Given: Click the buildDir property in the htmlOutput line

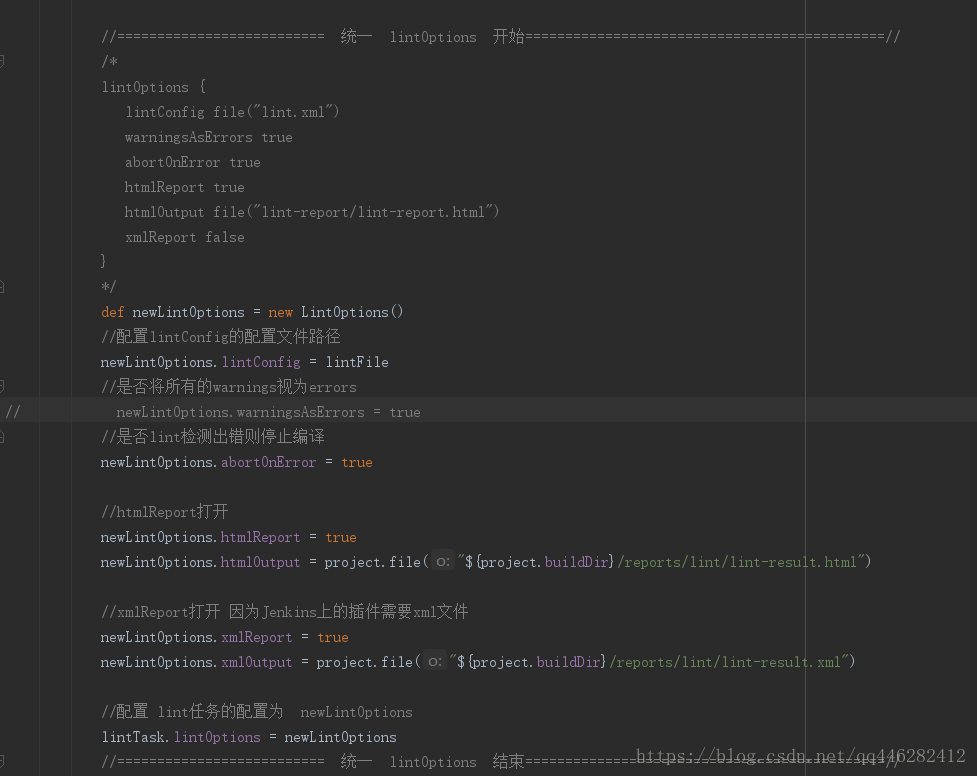Looking at the screenshot, I should click(576, 562).
